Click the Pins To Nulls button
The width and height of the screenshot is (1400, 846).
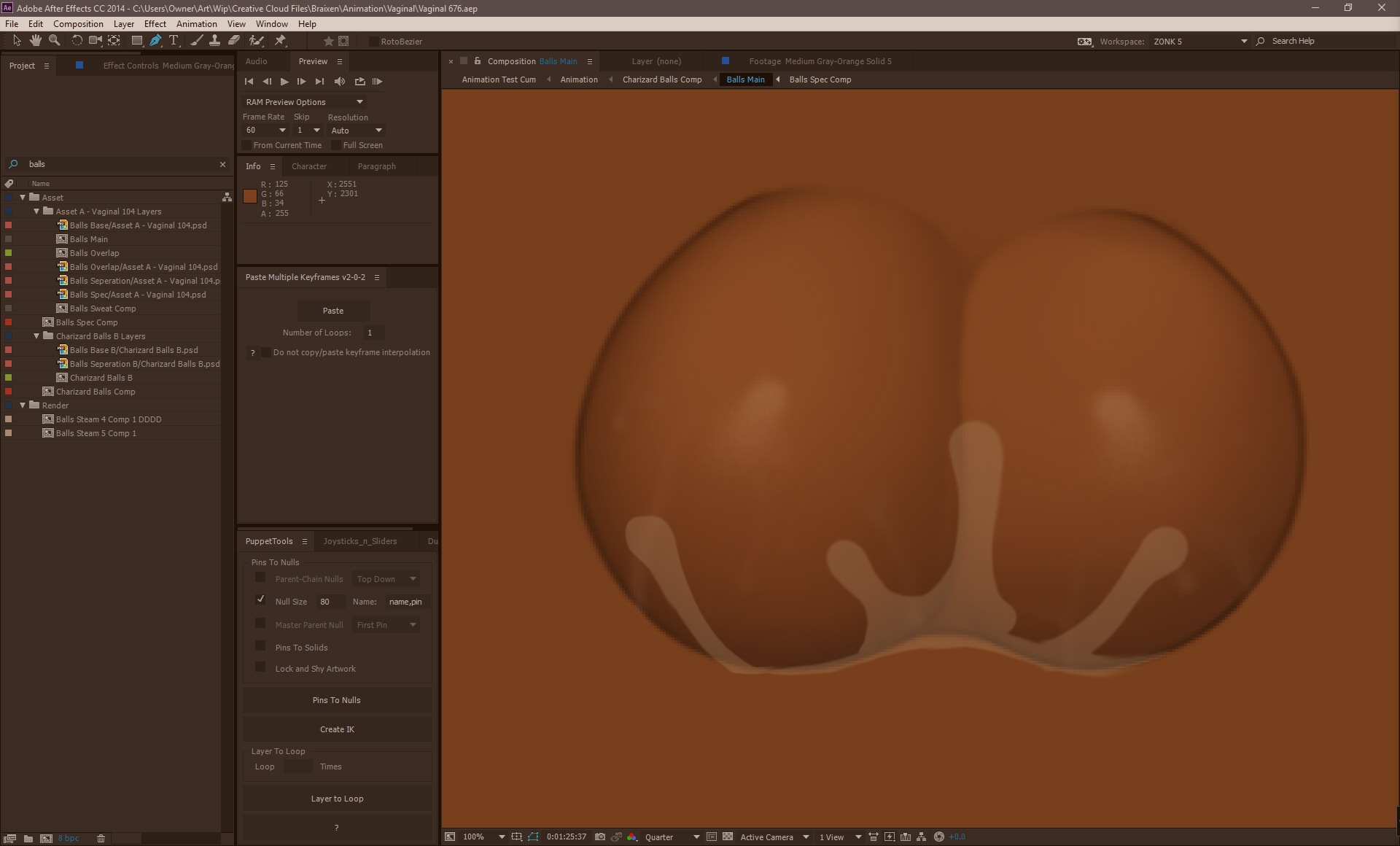coord(336,700)
